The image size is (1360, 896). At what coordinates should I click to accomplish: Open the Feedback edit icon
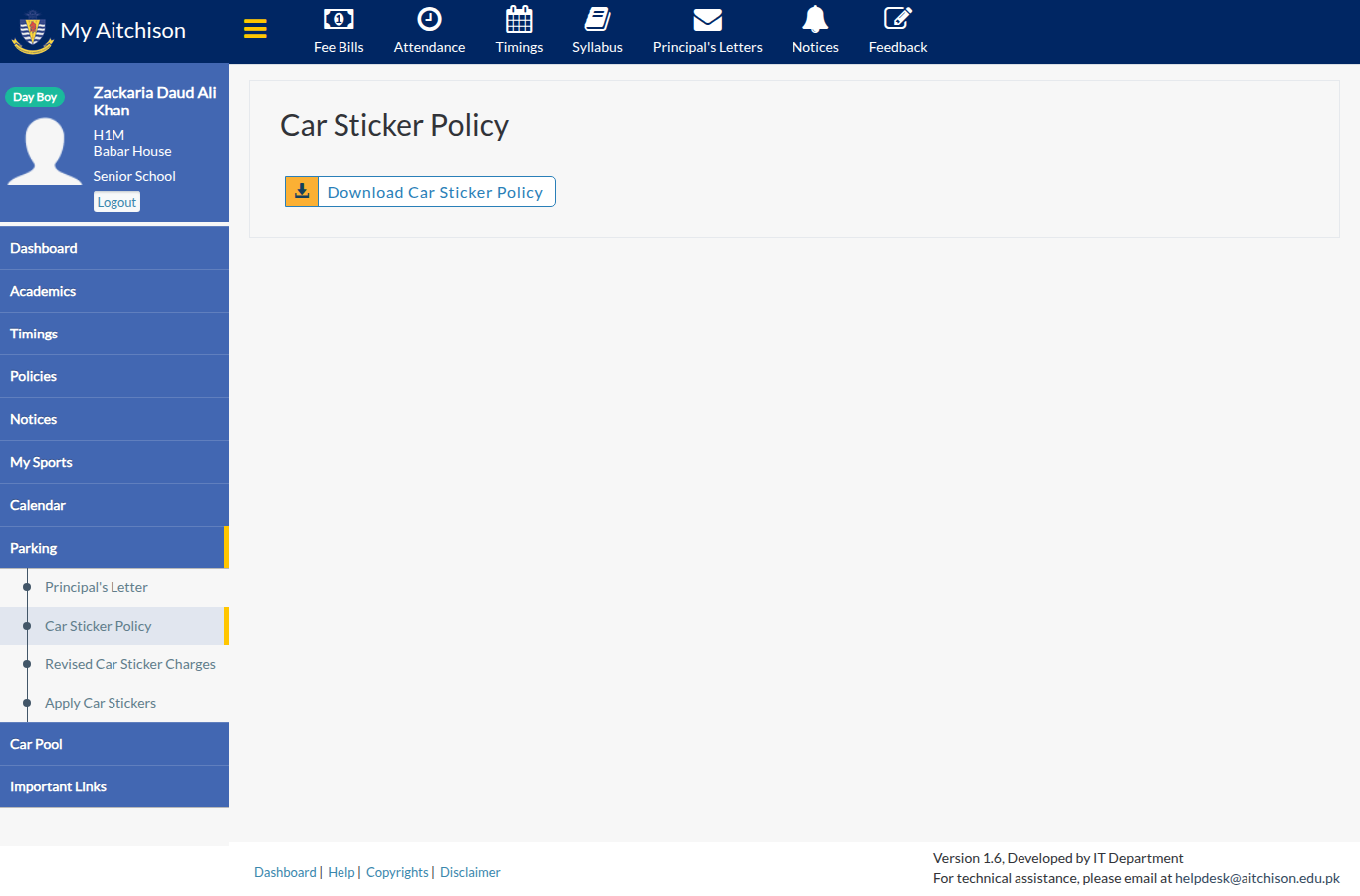pos(898,19)
